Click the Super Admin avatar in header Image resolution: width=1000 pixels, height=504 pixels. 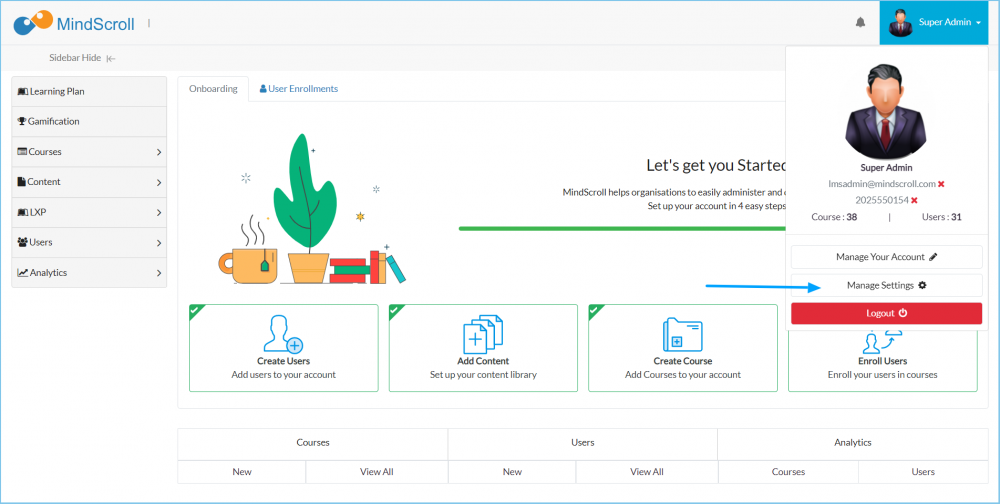pyautogui.click(x=901, y=23)
